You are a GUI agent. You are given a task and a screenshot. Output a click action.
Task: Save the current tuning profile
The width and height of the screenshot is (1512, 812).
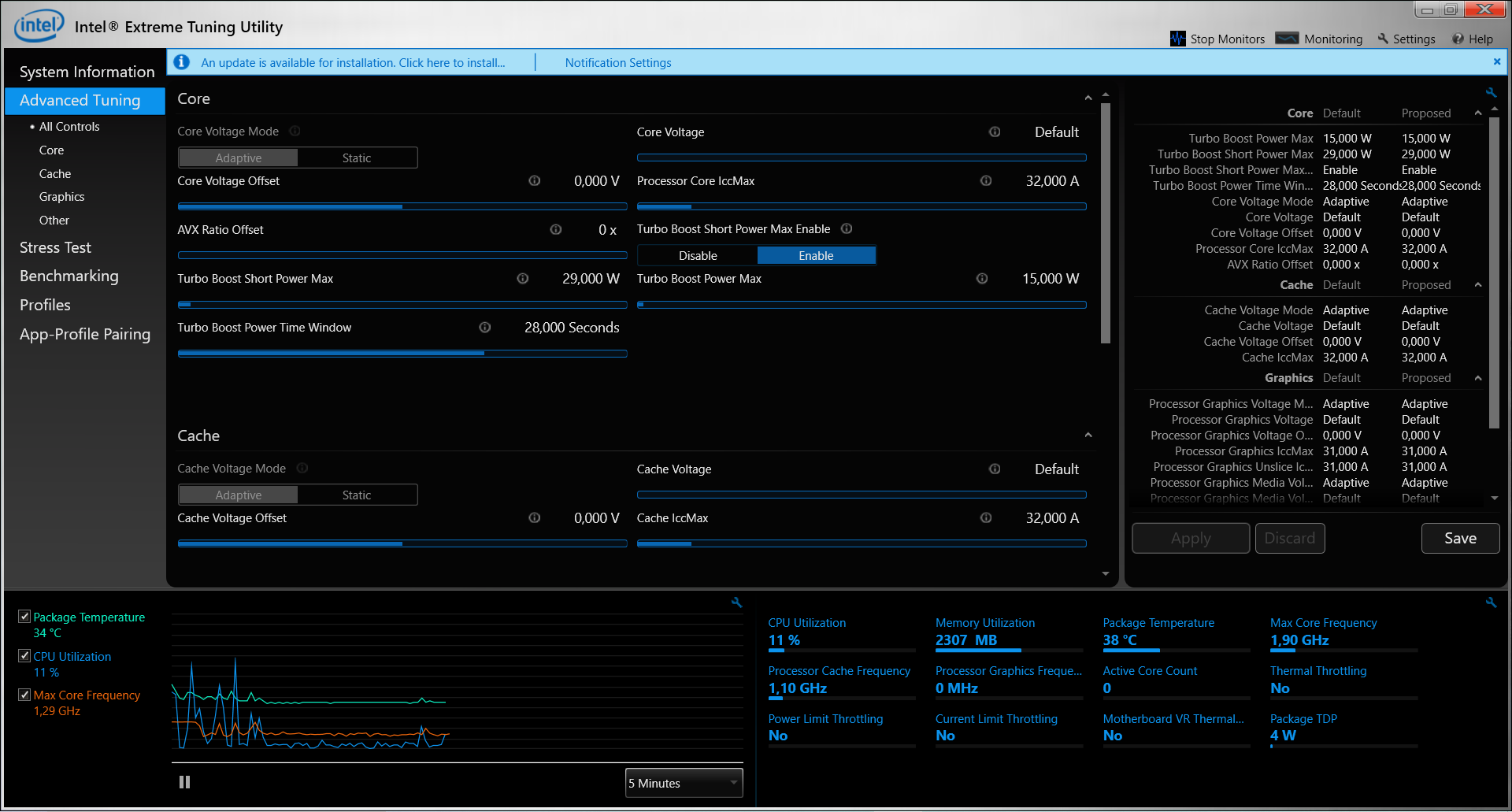pyautogui.click(x=1460, y=538)
